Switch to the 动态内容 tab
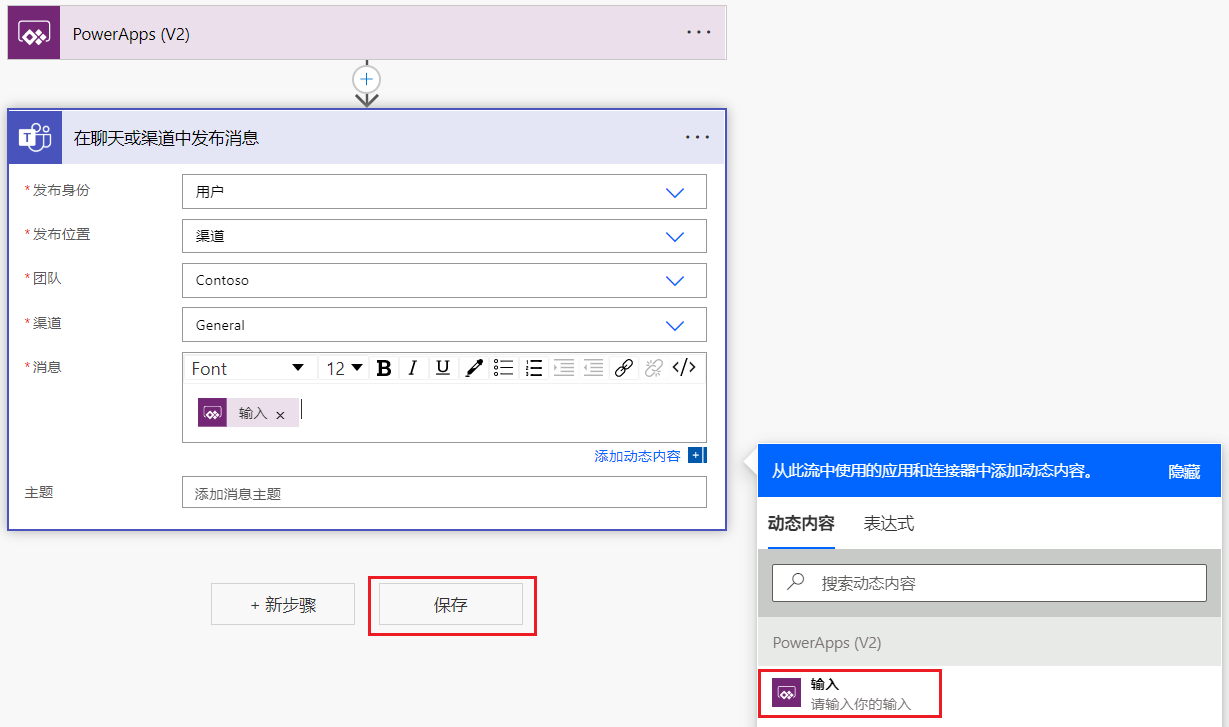 (801, 523)
